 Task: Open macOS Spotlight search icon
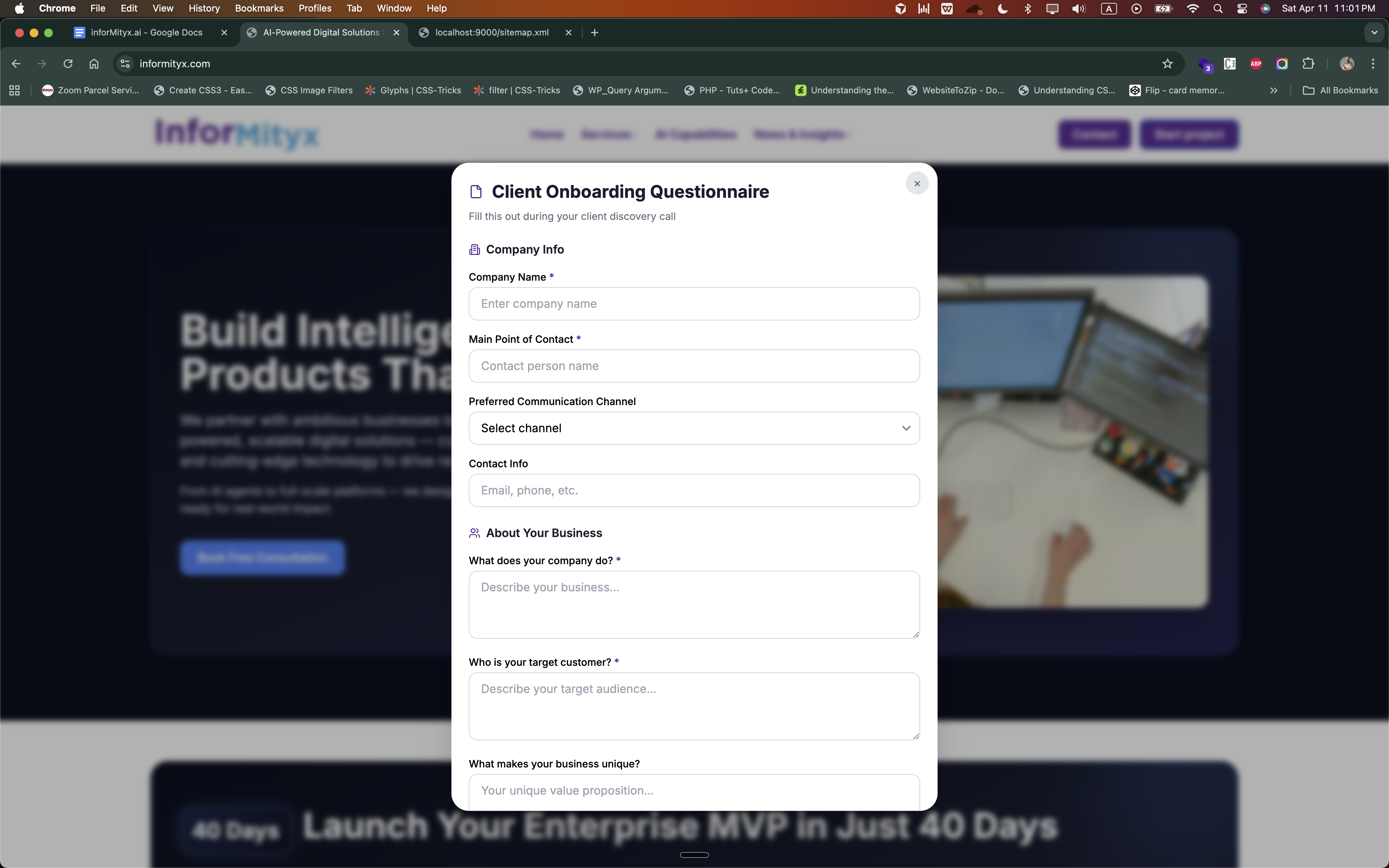1218,9
